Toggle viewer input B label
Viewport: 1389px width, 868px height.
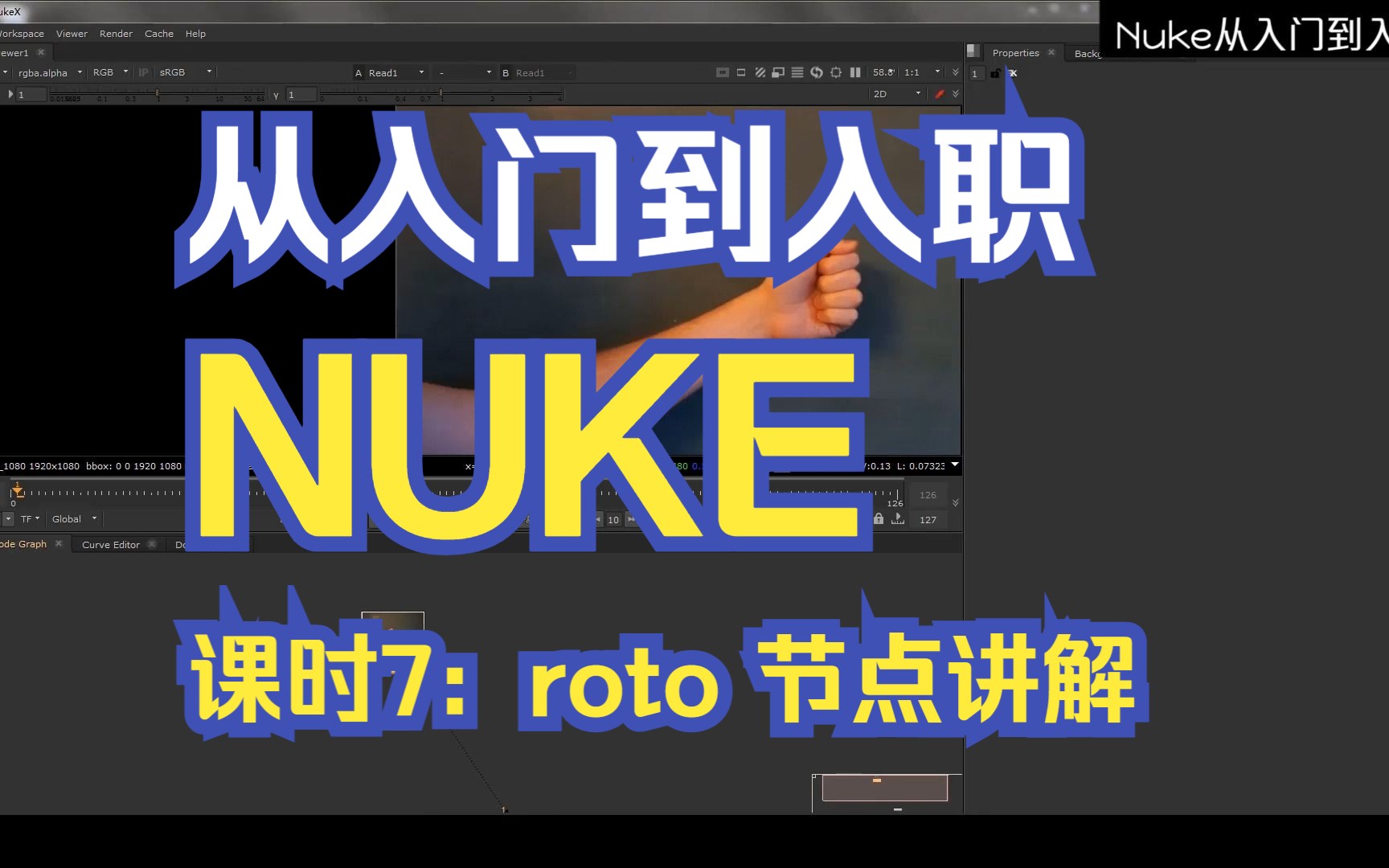(x=506, y=73)
